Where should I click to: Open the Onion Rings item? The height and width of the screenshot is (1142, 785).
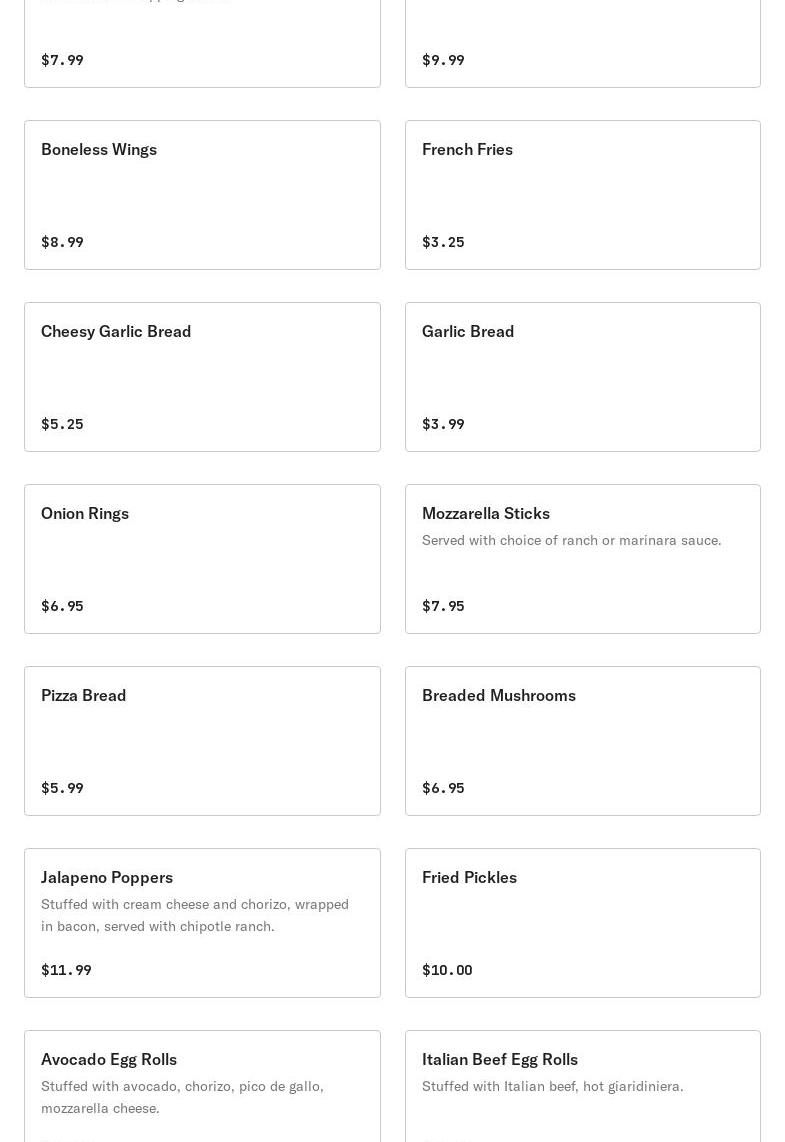click(x=202, y=559)
